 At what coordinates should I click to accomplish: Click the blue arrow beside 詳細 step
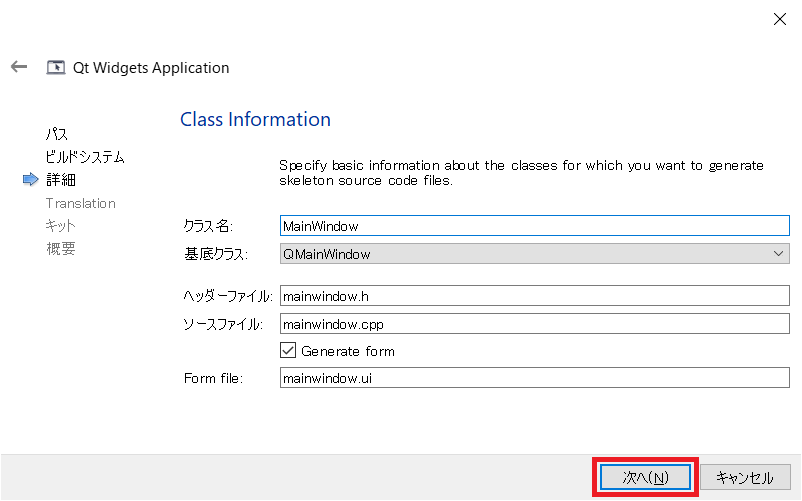[31, 179]
